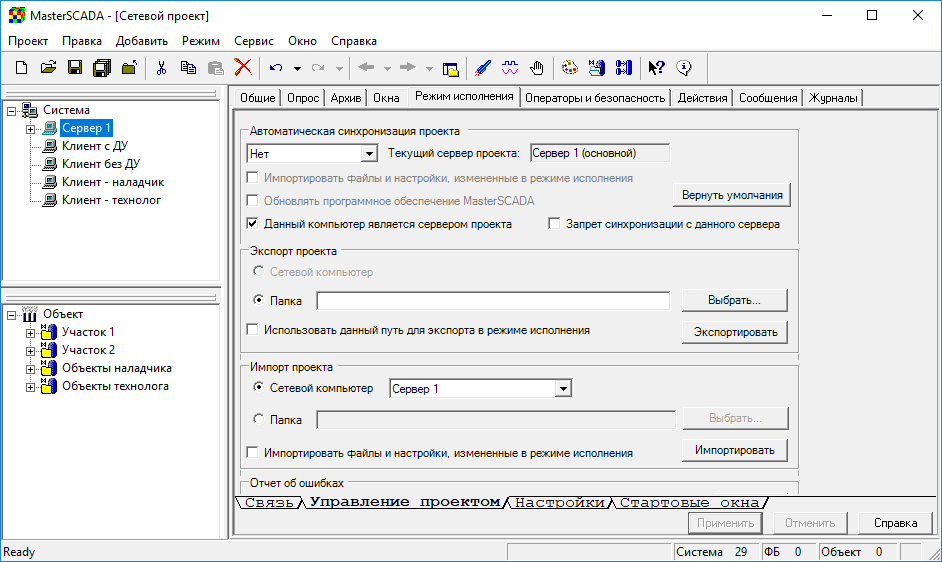Open the Проект menu
942x562 pixels.
tap(28, 41)
